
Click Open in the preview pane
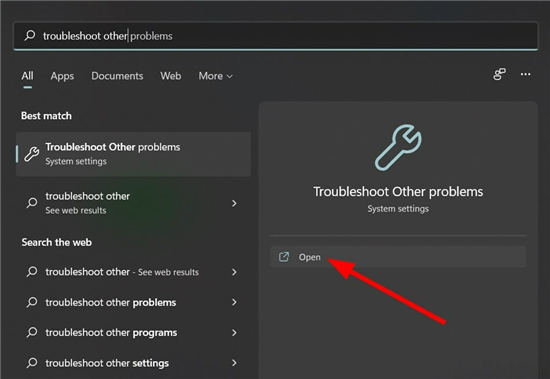[x=398, y=257]
